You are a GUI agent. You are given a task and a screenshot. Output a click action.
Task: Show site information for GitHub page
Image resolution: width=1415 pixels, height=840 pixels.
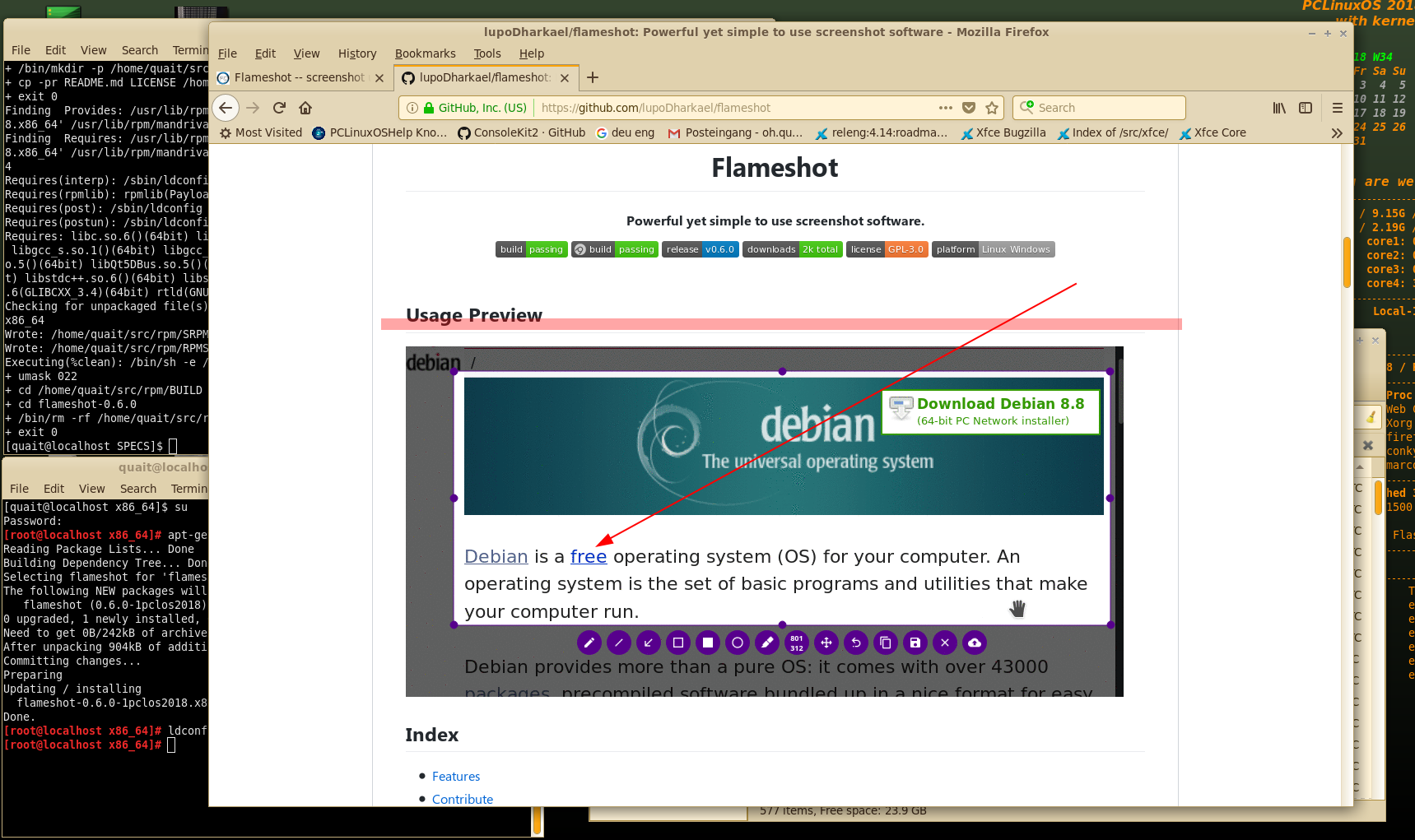[412, 108]
